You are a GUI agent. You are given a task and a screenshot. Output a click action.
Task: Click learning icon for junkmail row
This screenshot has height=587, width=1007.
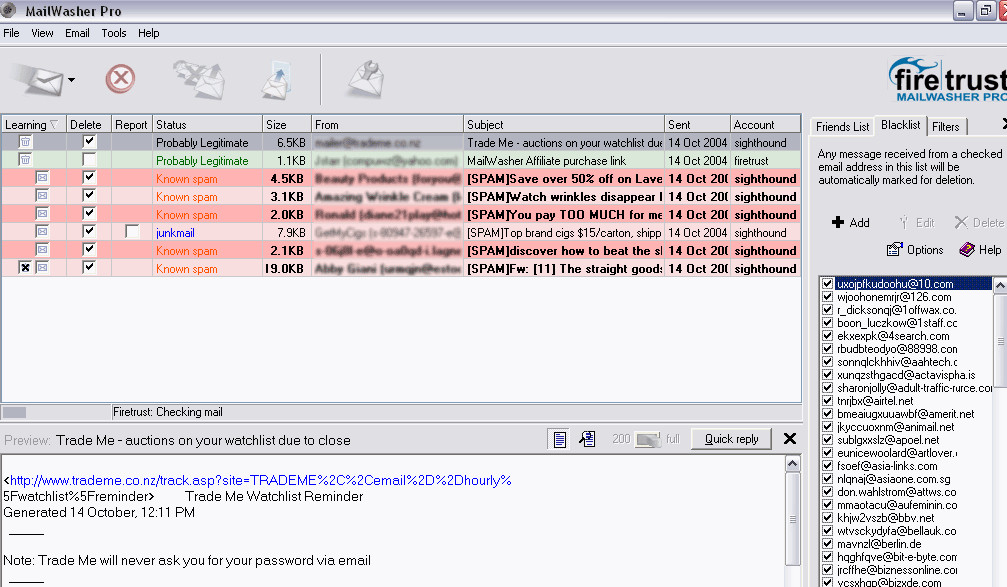point(42,232)
